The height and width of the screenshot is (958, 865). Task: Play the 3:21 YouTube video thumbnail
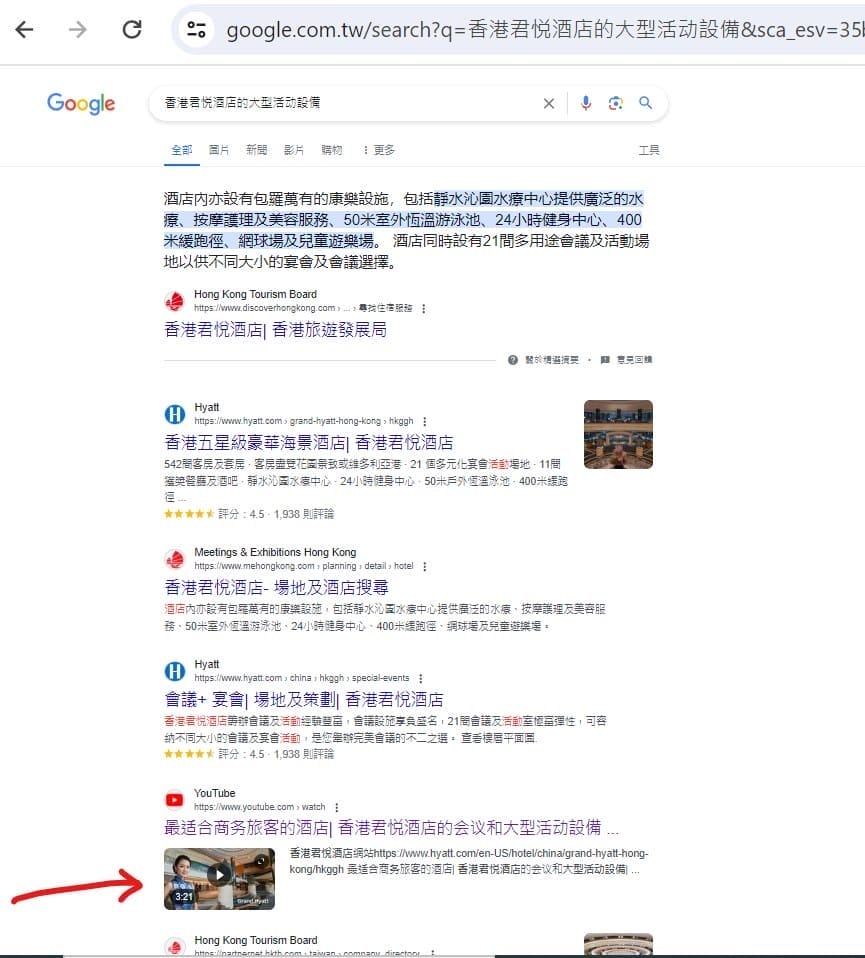(219, 879)
